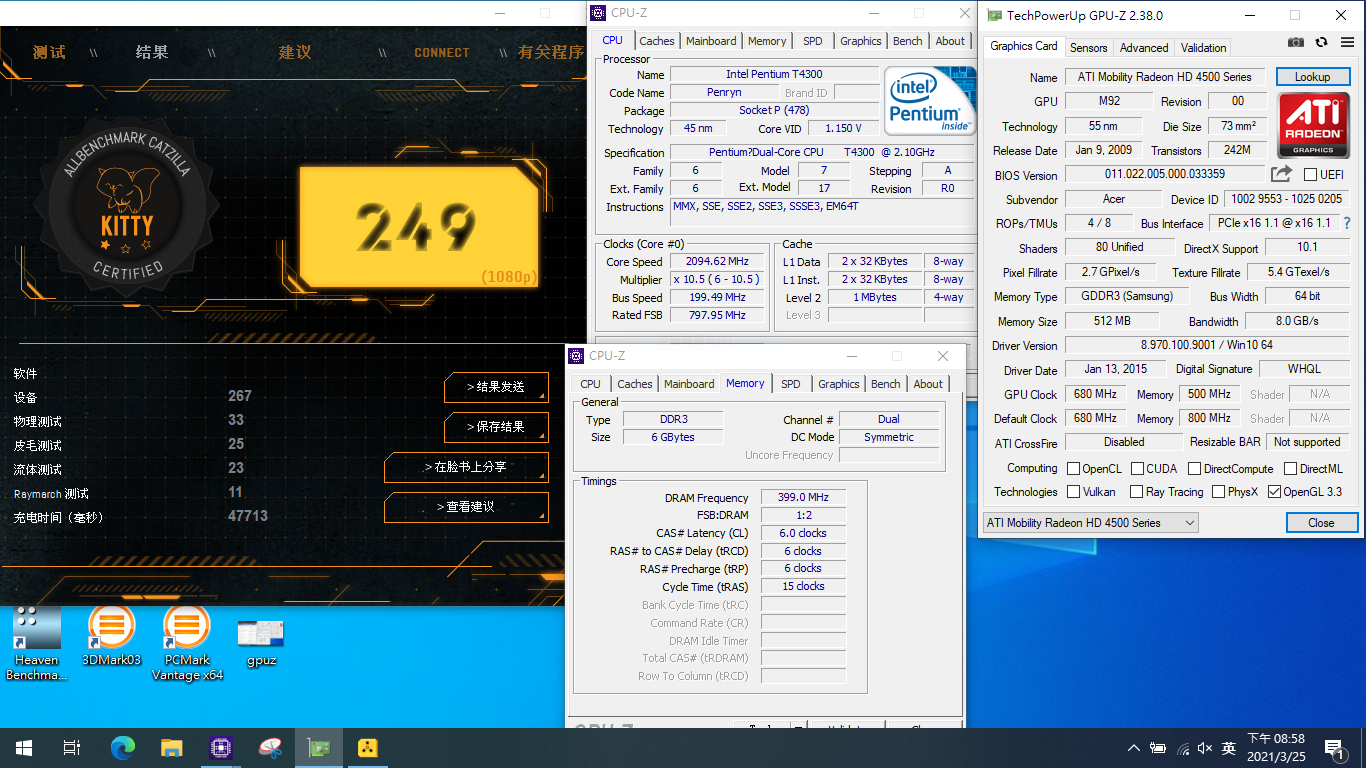Toggle the DirectML checkbox
Viewport: 1366px width, 768px height.
1291,468
